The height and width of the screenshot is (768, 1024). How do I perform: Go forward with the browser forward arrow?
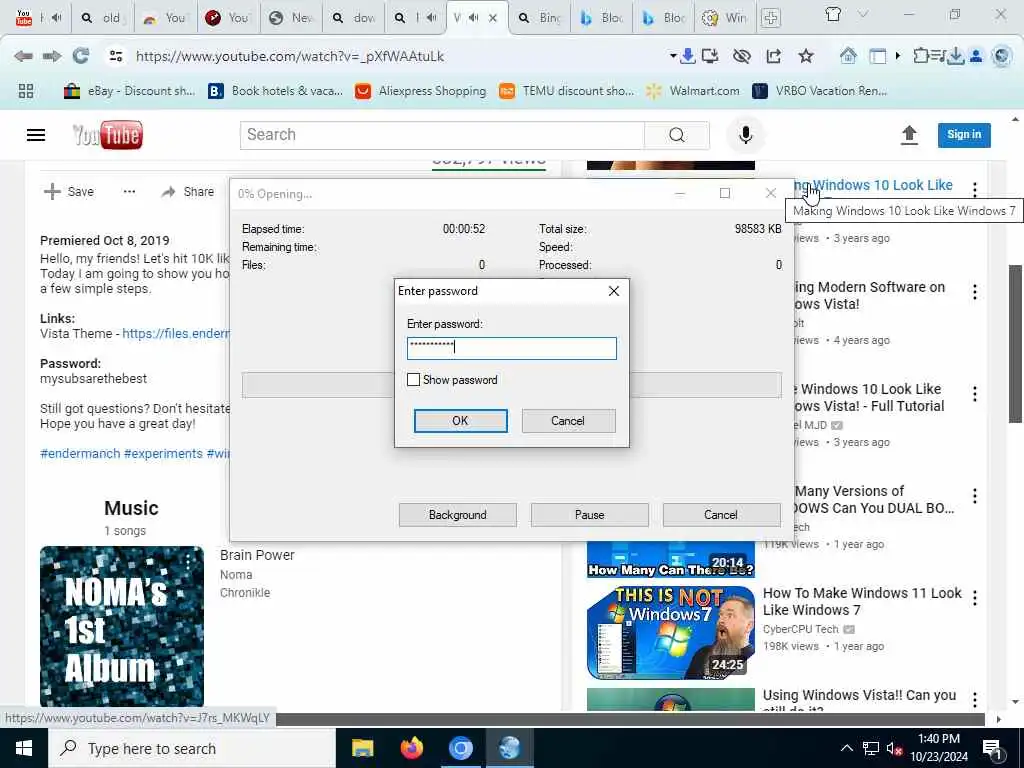pyautogui.click(x=52, y=56)
